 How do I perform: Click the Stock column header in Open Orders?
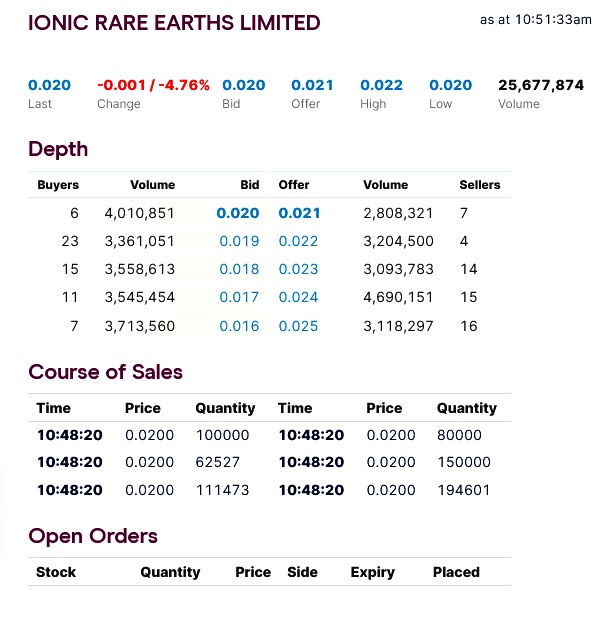56,572
